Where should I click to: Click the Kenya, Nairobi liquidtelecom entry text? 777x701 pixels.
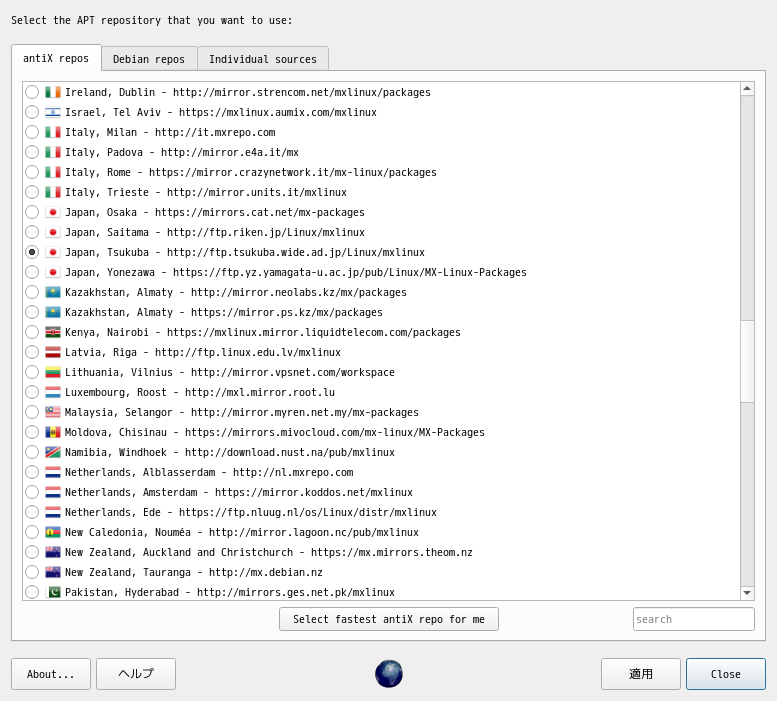[x=263, y=332]
